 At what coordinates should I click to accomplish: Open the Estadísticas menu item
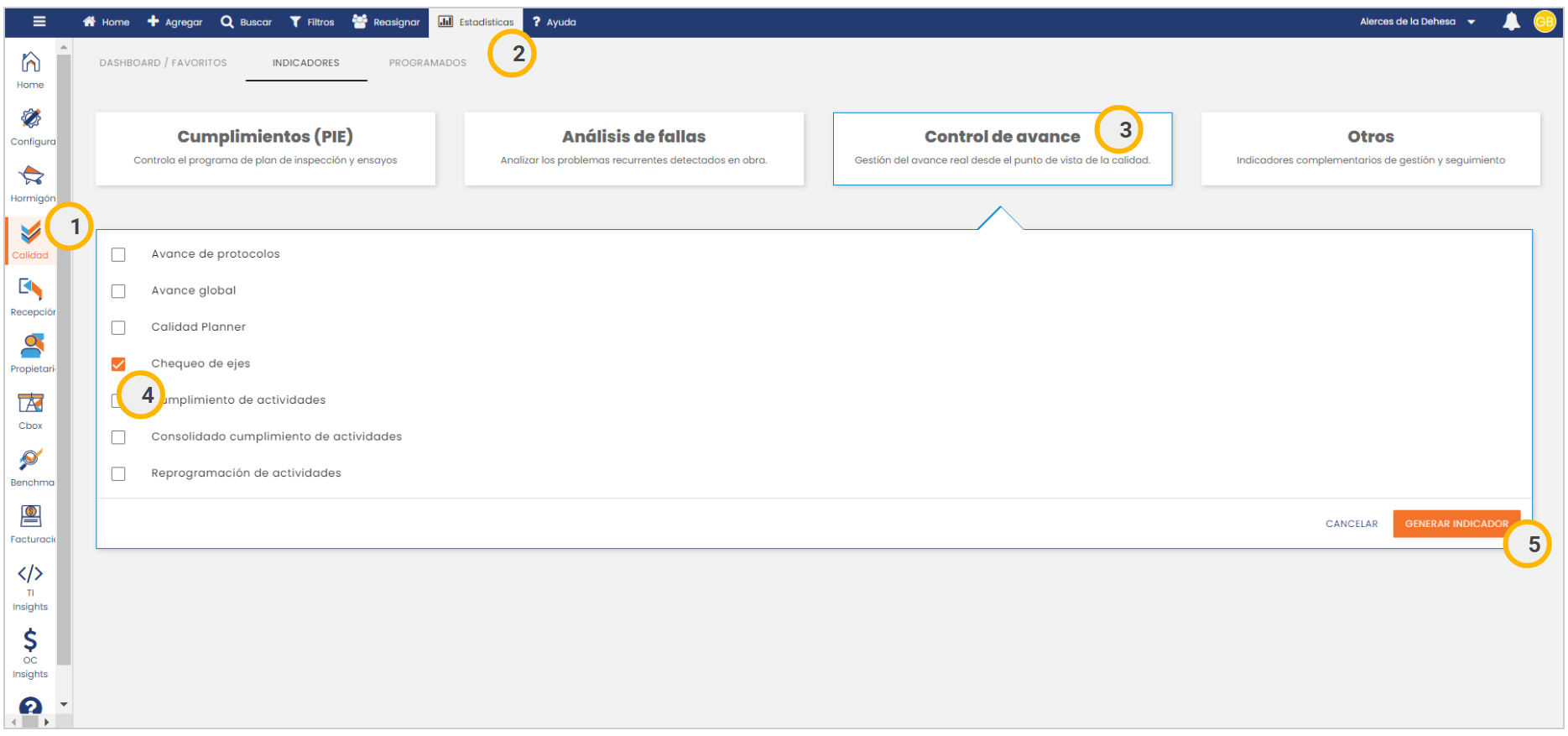pos(477,22)
